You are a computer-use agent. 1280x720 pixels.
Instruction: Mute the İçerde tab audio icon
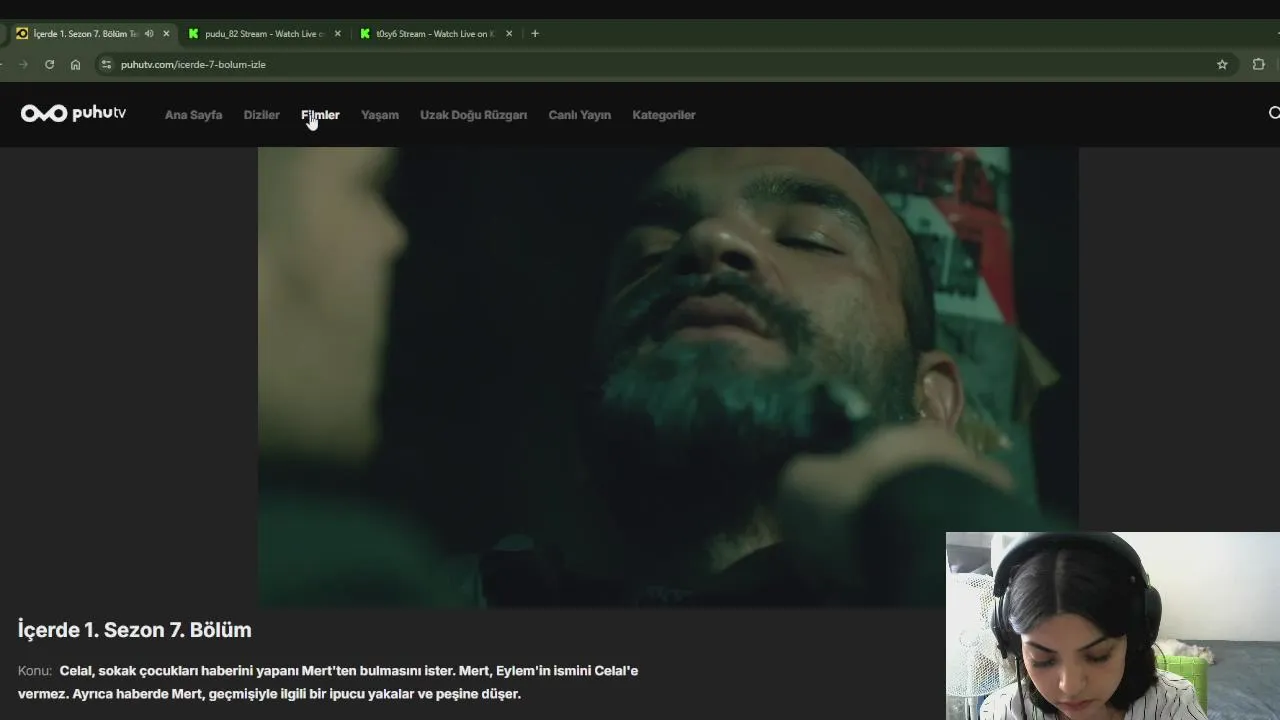click(x=149, y=33)
